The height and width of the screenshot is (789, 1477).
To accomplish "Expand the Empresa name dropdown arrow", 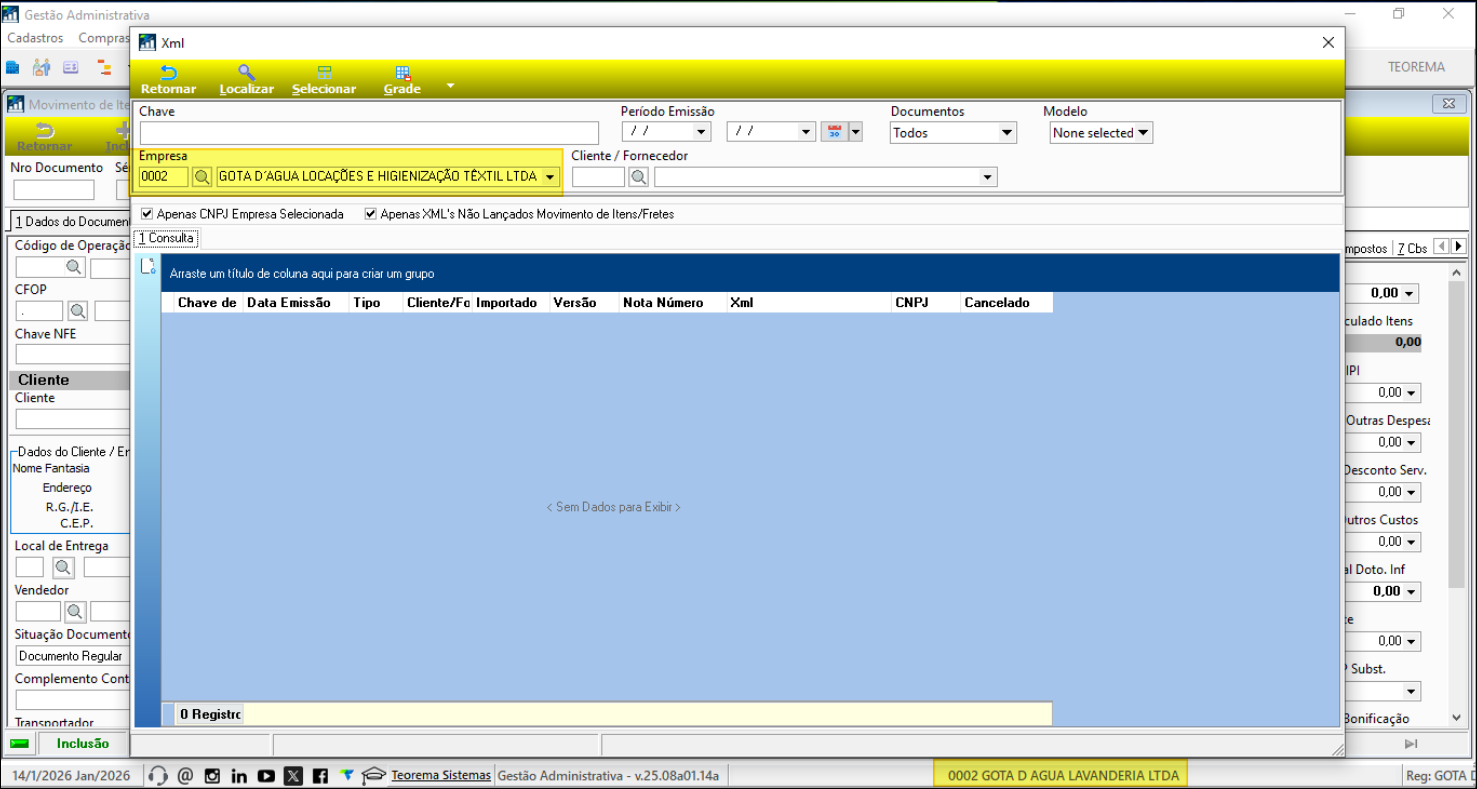I will pos(550,177).
